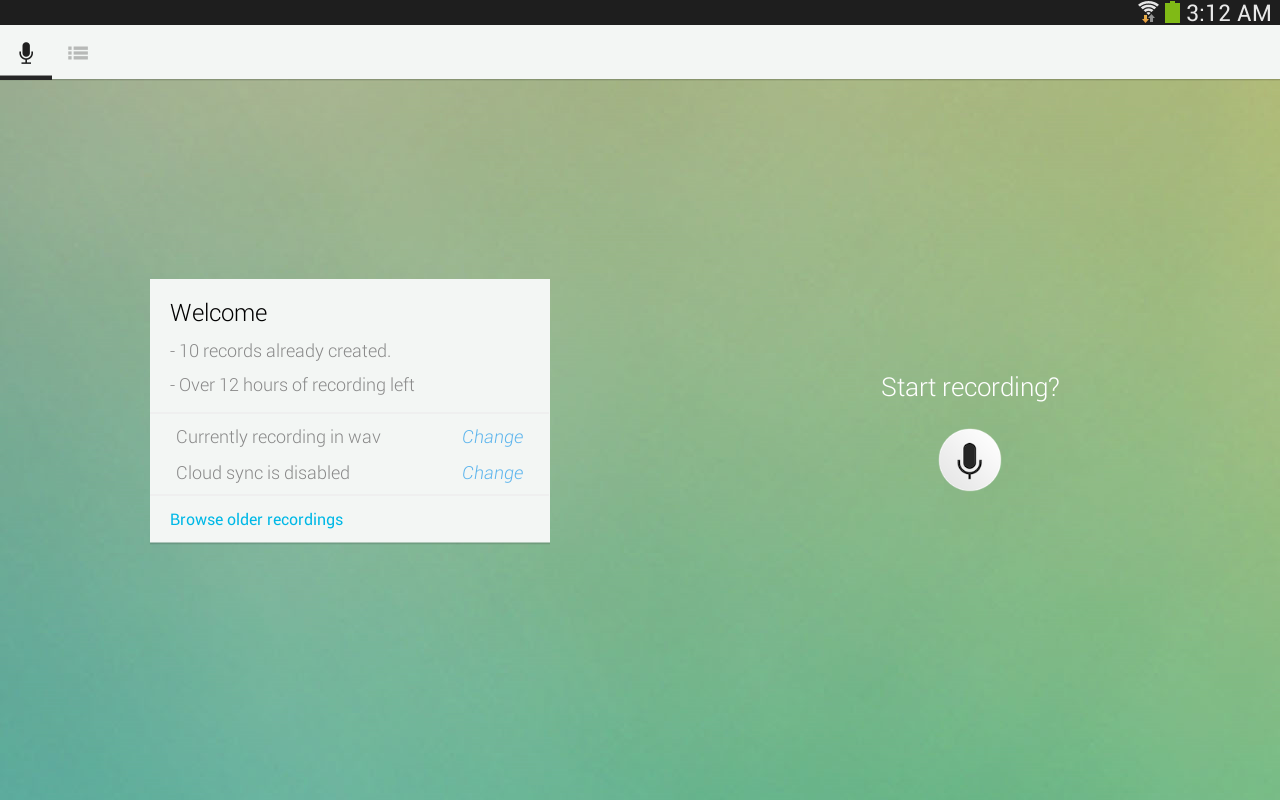Screen dimensions: 1280x800
Task: Tap the Wi-Fi signal status icon
Action: point(1148,12)
